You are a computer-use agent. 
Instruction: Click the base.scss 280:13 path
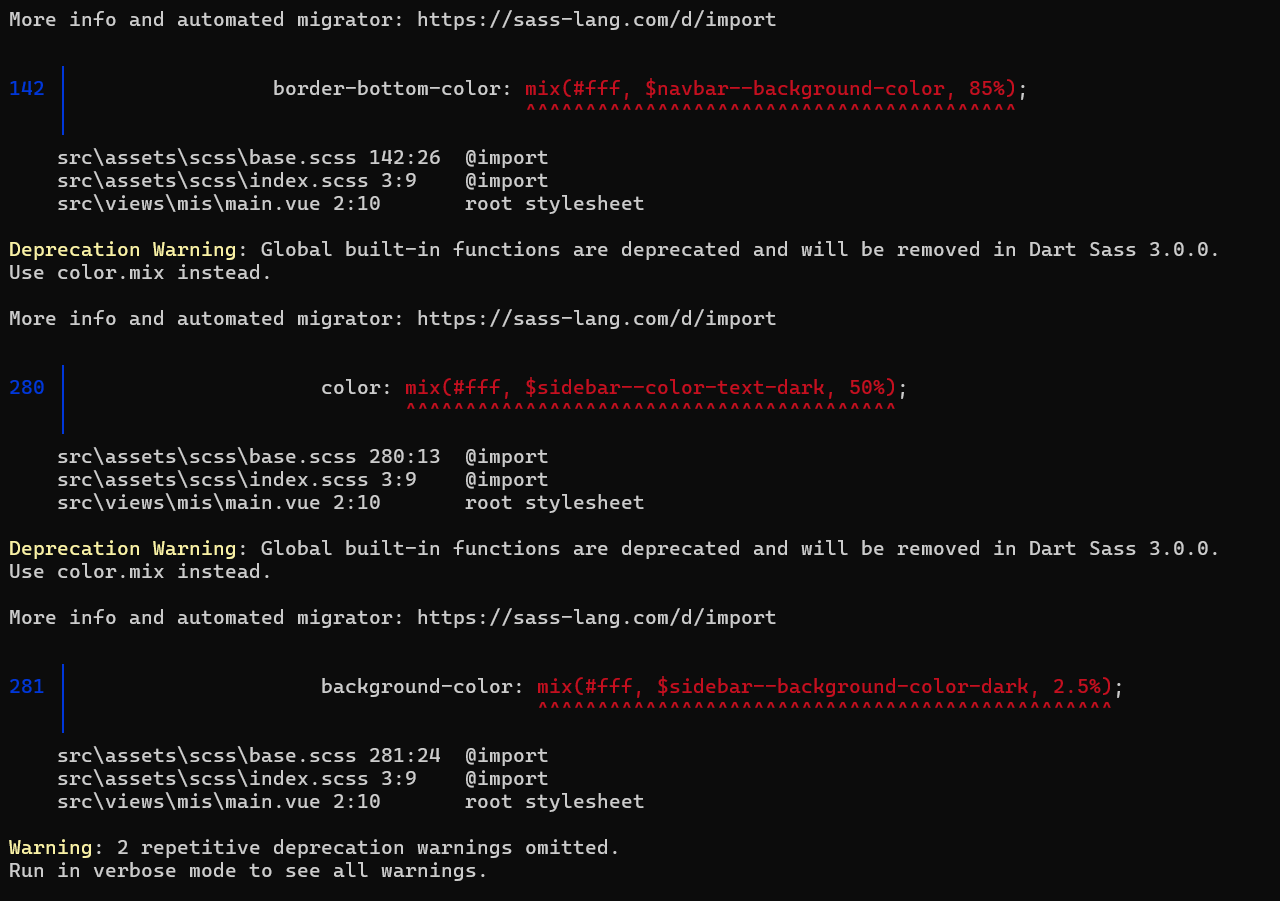click(x=249, y=456)
